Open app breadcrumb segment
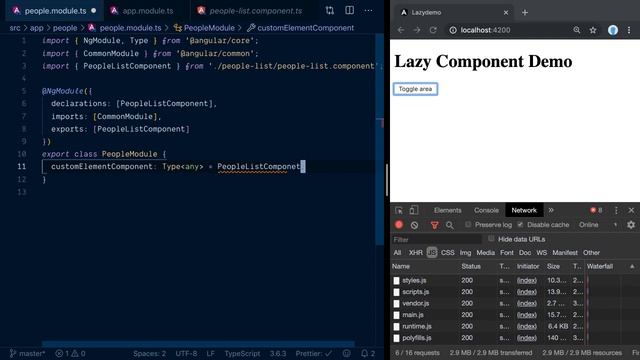The image size is (640, 360). [36, 28]
